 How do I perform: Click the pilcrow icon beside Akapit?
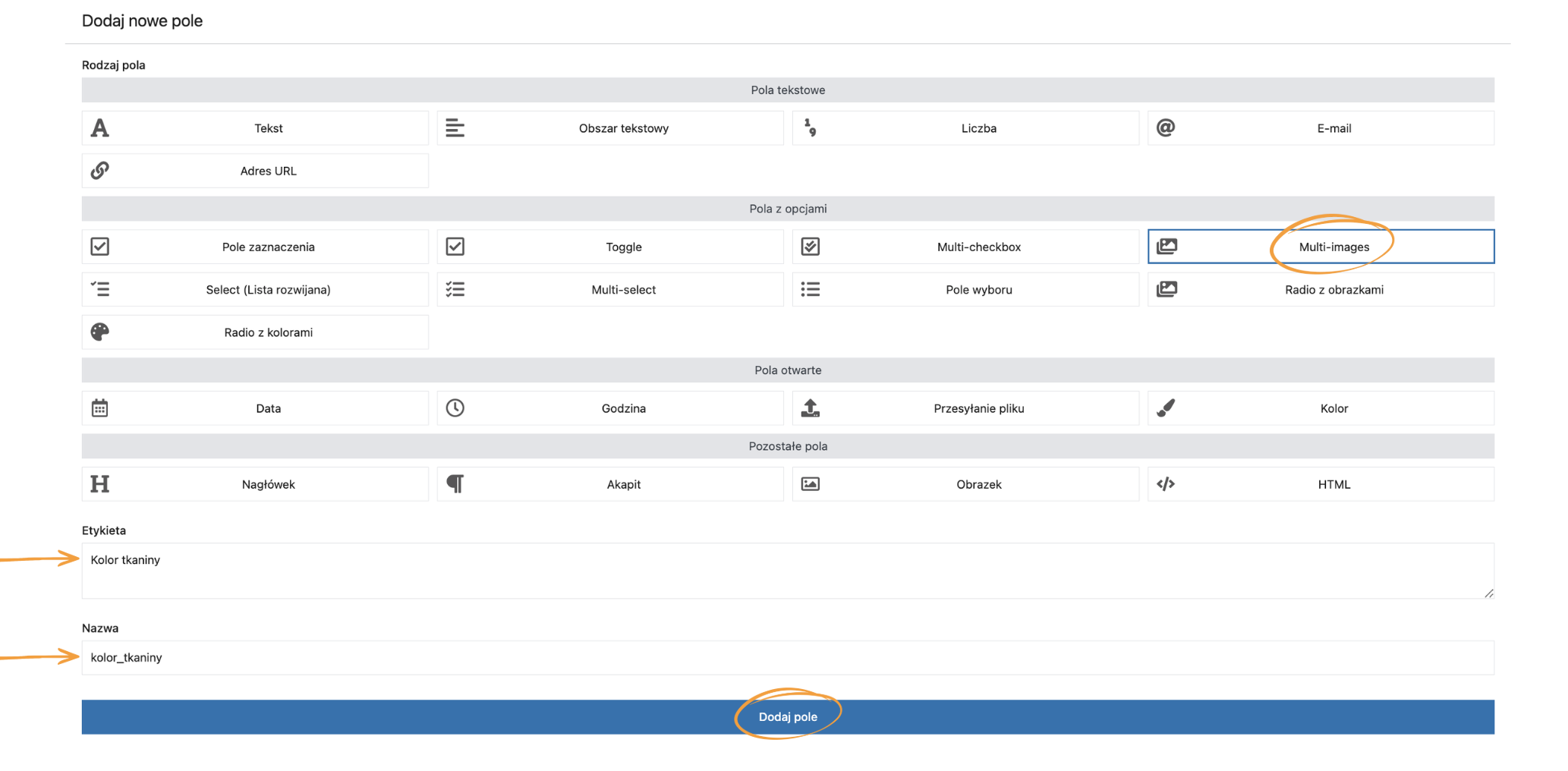[x=455, y=483]
